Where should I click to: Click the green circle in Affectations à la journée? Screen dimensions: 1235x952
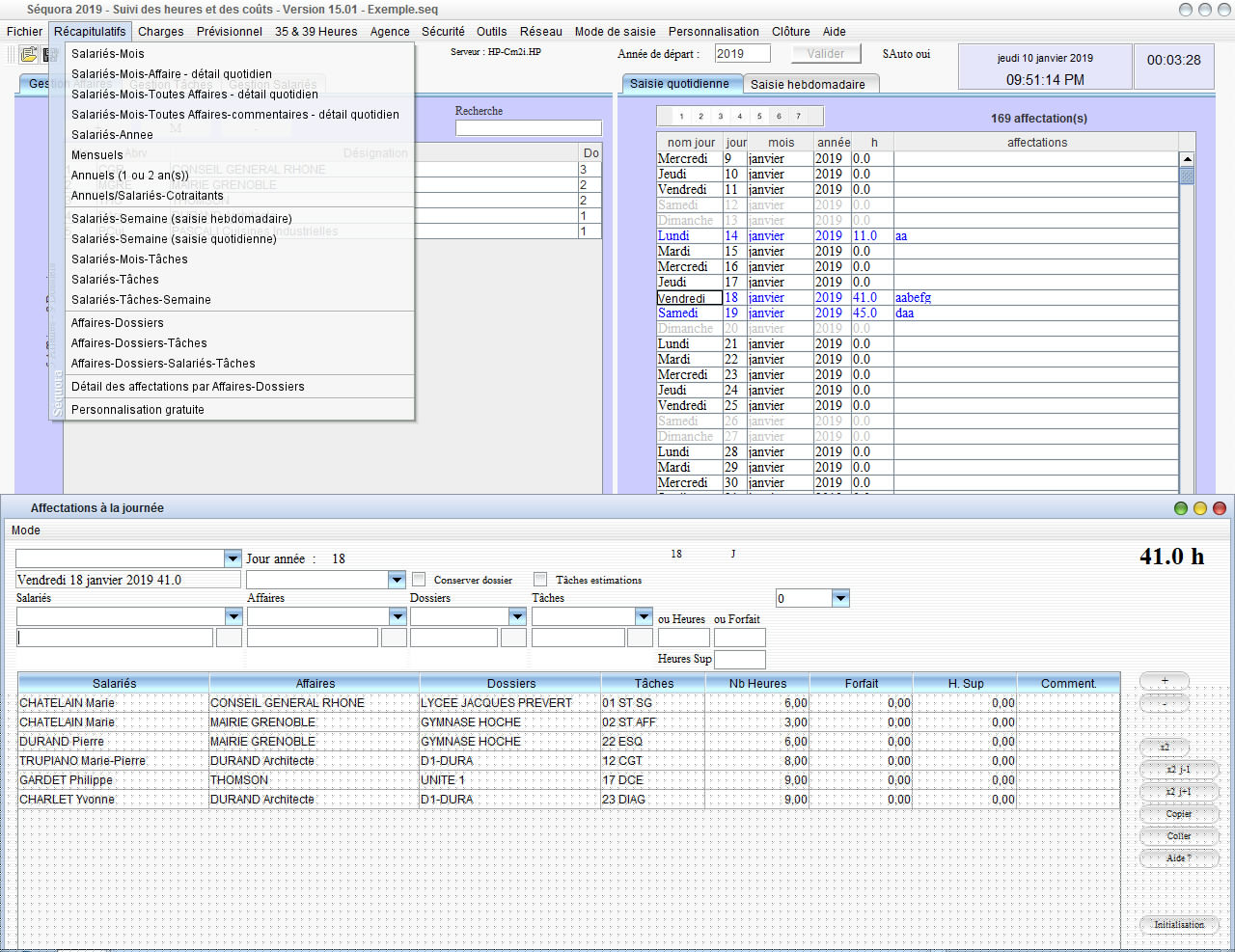[x=1180, y=508]
